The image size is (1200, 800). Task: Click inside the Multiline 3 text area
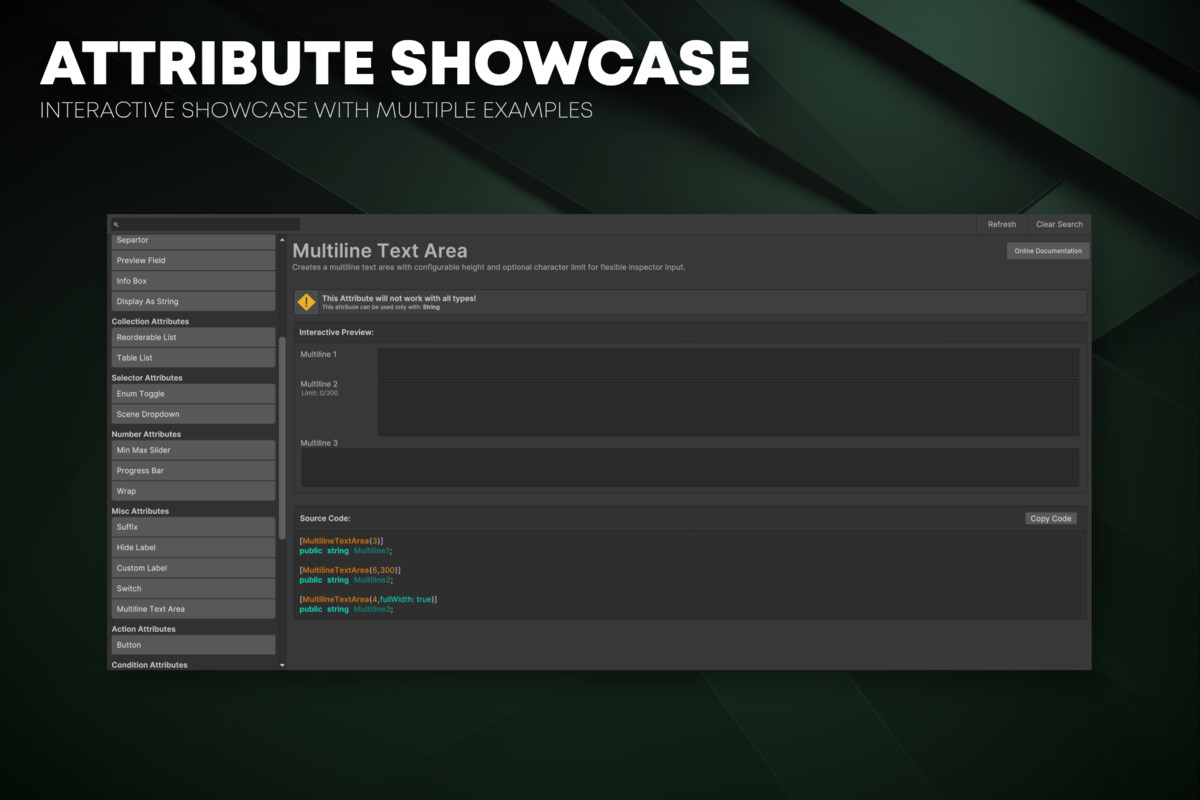pos(690,467)
